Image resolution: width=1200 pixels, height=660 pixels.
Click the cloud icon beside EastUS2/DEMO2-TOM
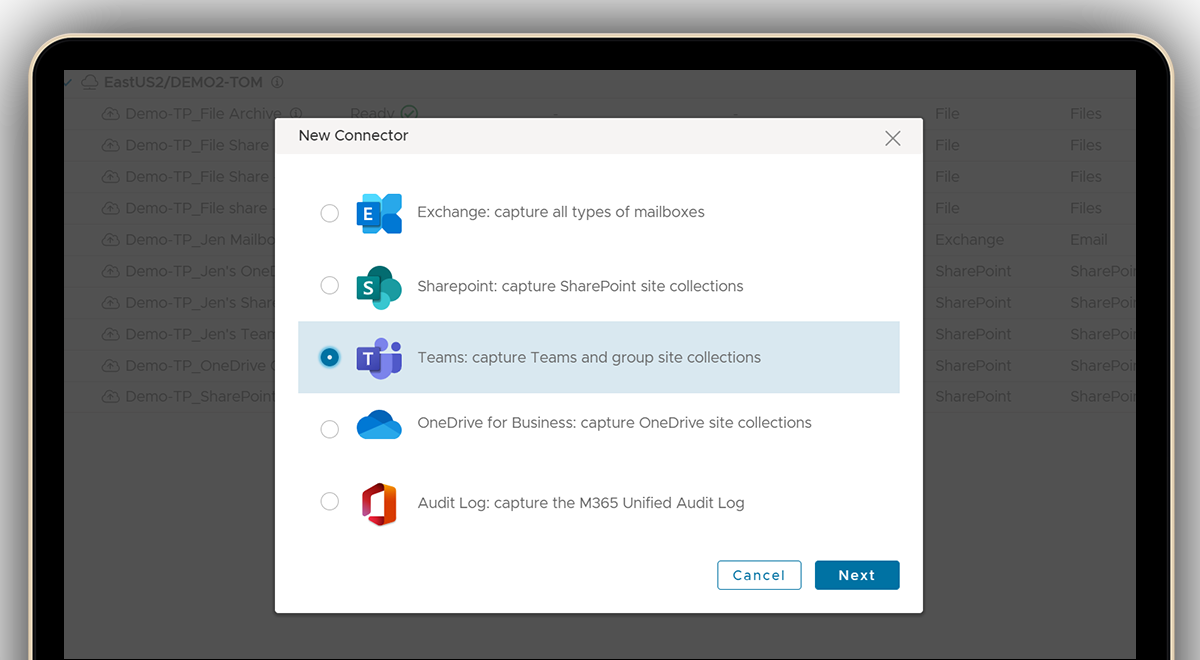[x=90, y=82]
